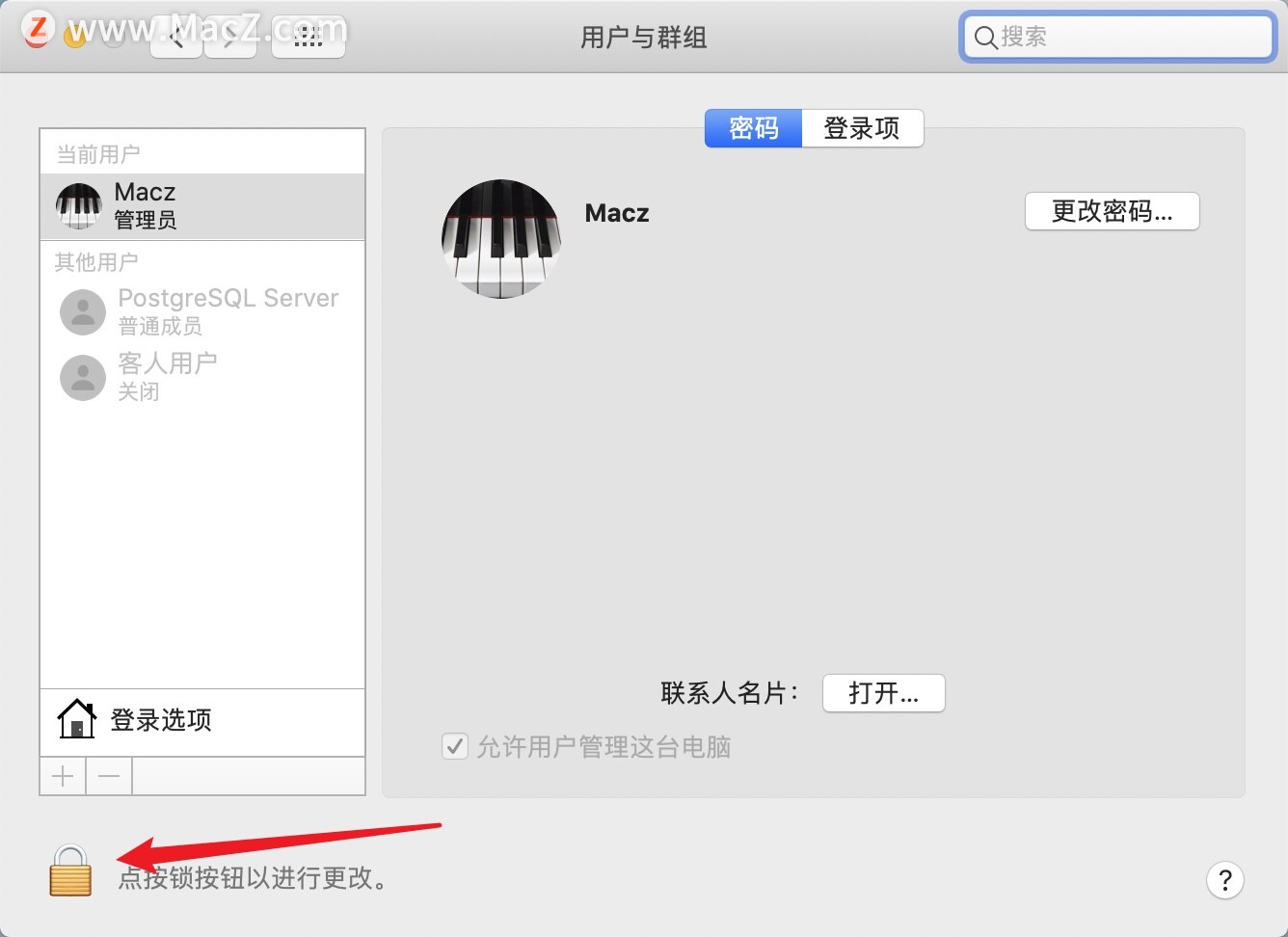Open the contact card with 打开 button
This screenshot has width=1288, height=937.
tap(882, 693)
